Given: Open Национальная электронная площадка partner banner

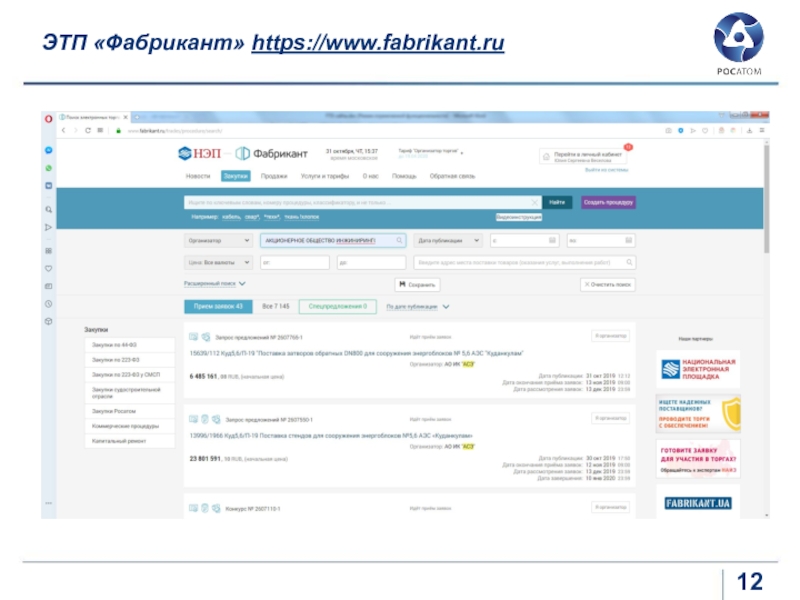Looking at the screenshot, I should (698, 369).
